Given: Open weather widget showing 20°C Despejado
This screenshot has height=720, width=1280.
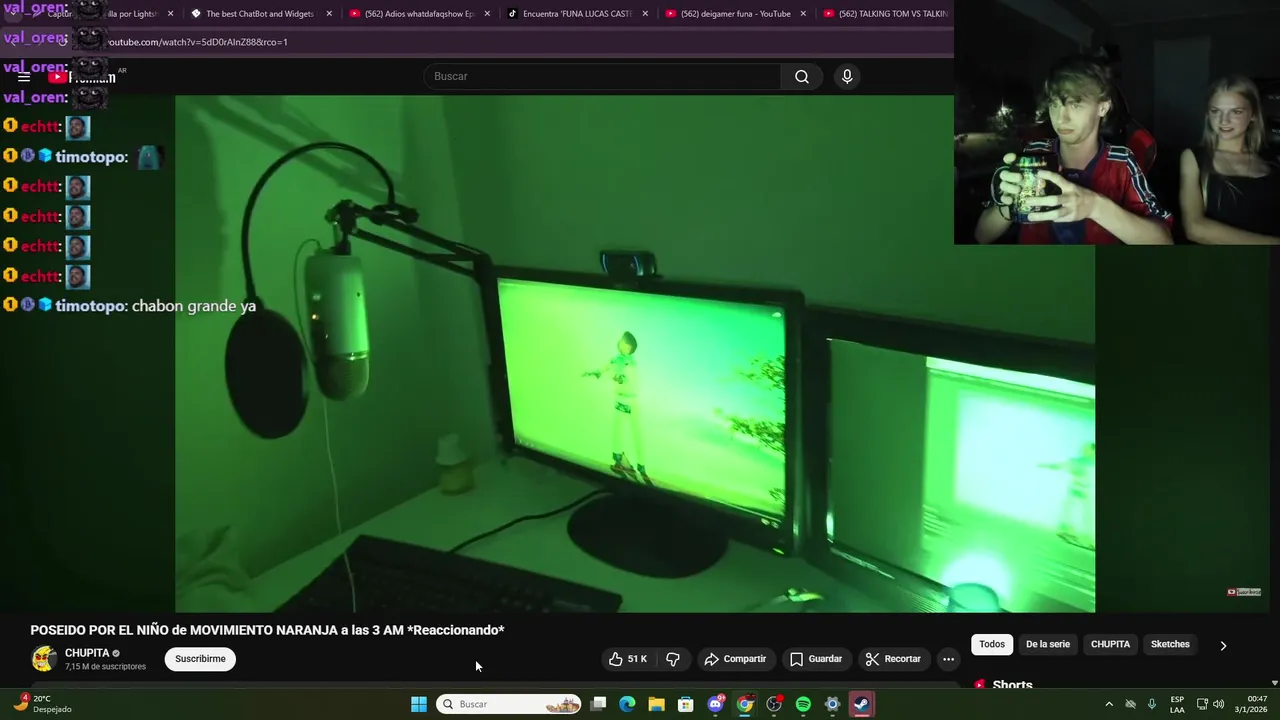Looking at the screenshot, I should pyautogui.click(x=44, y=704).
